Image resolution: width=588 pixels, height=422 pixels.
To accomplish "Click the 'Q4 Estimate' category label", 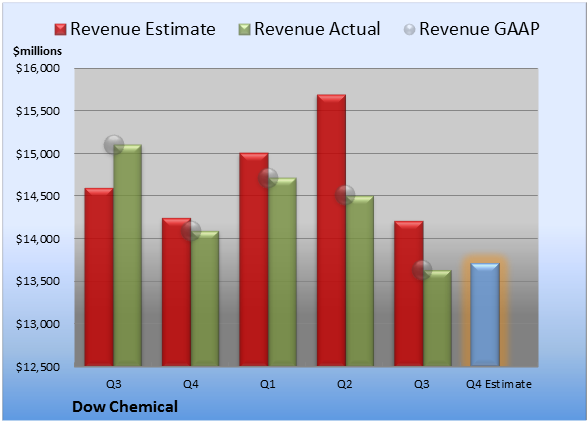I will [499, 384].
